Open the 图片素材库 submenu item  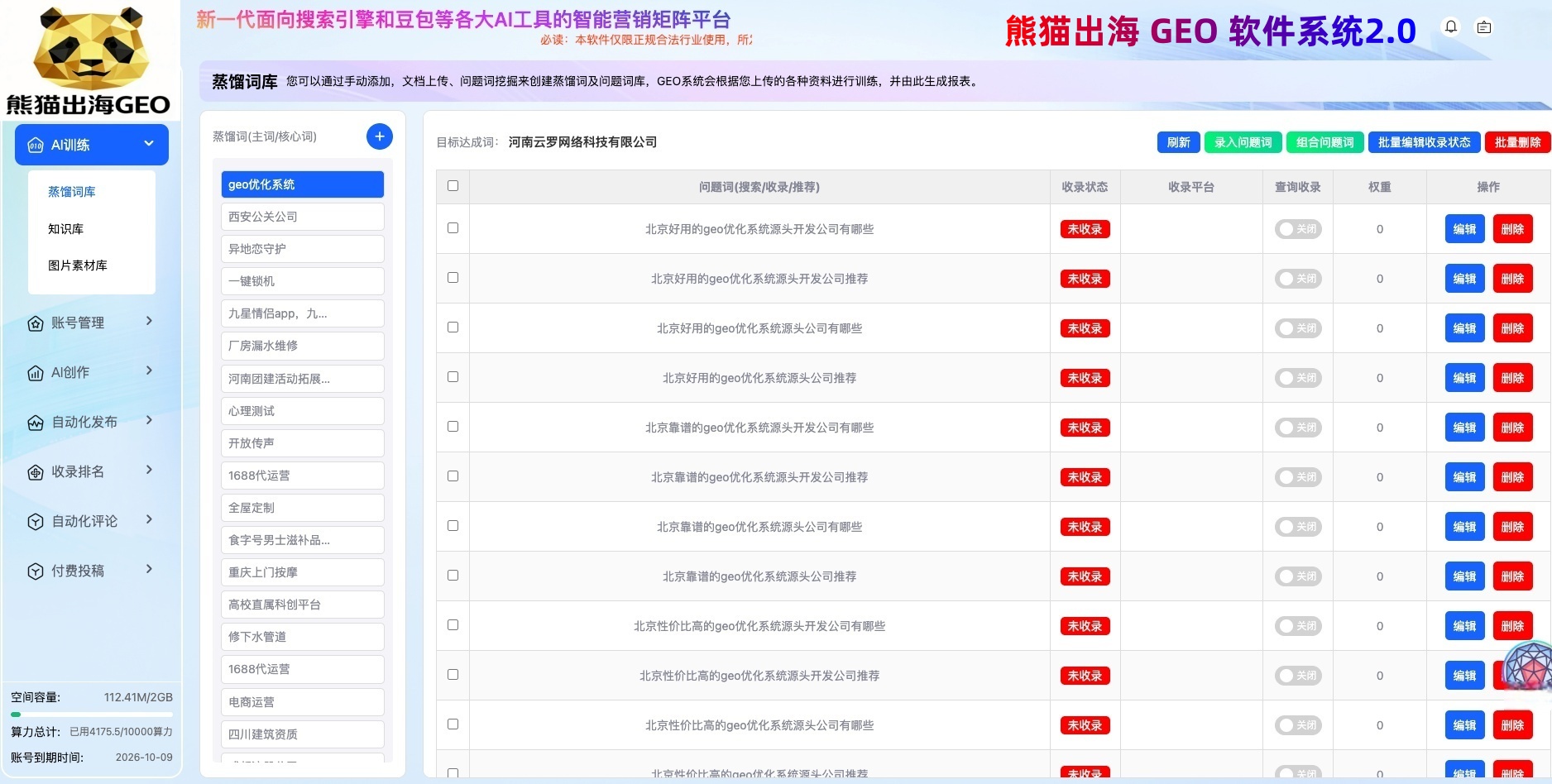pos(78,265)
